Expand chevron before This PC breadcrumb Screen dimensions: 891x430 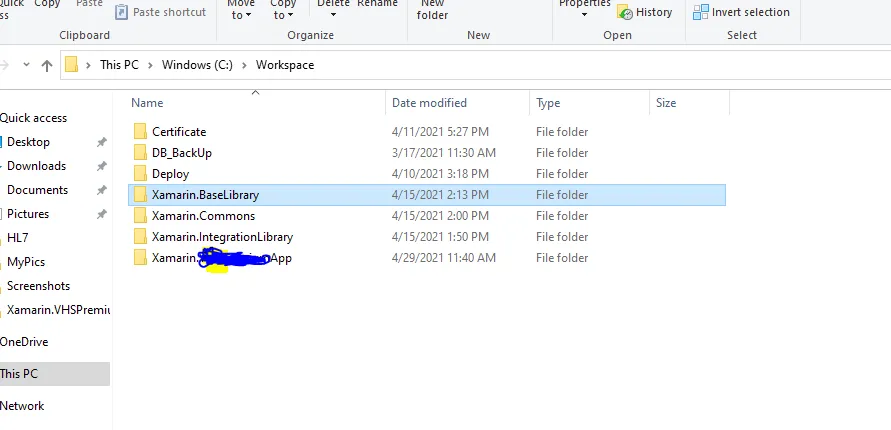click(89, 65)
